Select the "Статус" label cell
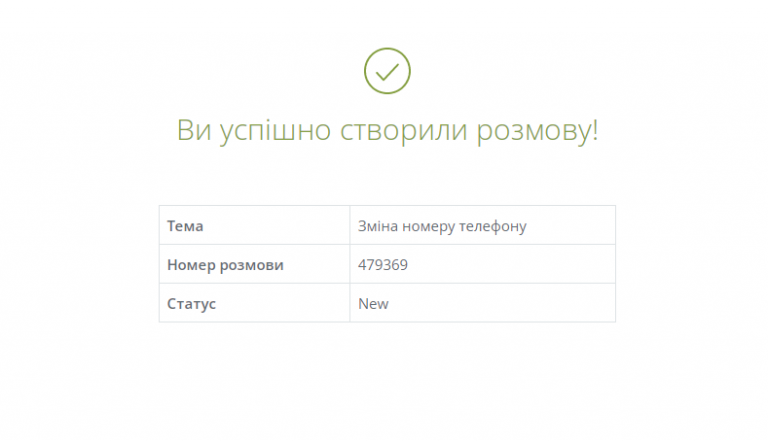 (254, 303)
